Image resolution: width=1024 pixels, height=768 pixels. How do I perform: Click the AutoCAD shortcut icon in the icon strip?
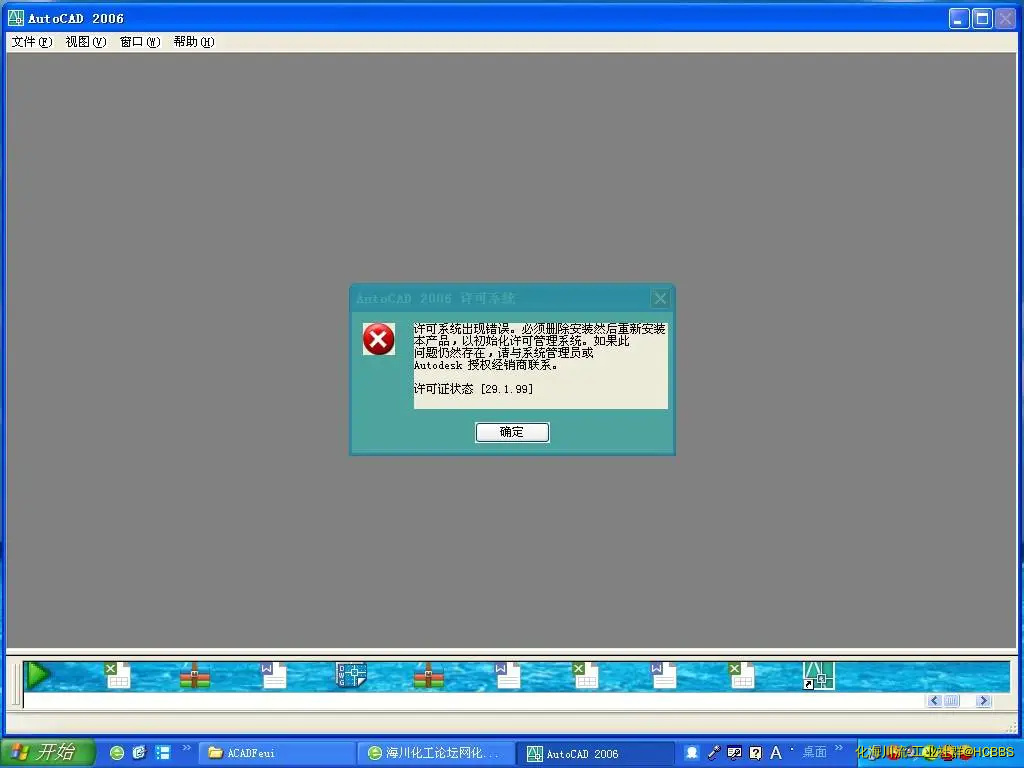point(818,676)
